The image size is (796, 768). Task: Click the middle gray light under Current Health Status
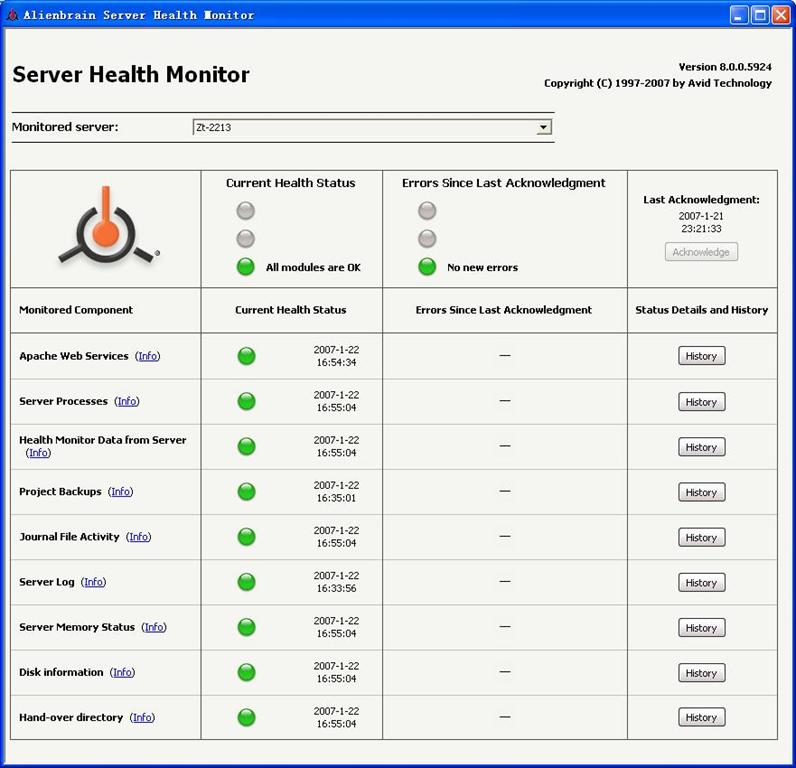[x=246, y=239]
